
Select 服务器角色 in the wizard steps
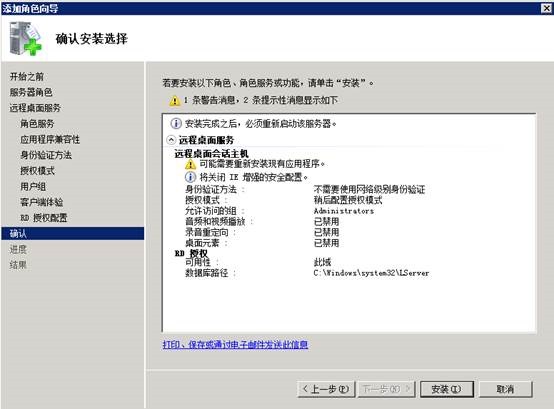(x=31, y=93)
